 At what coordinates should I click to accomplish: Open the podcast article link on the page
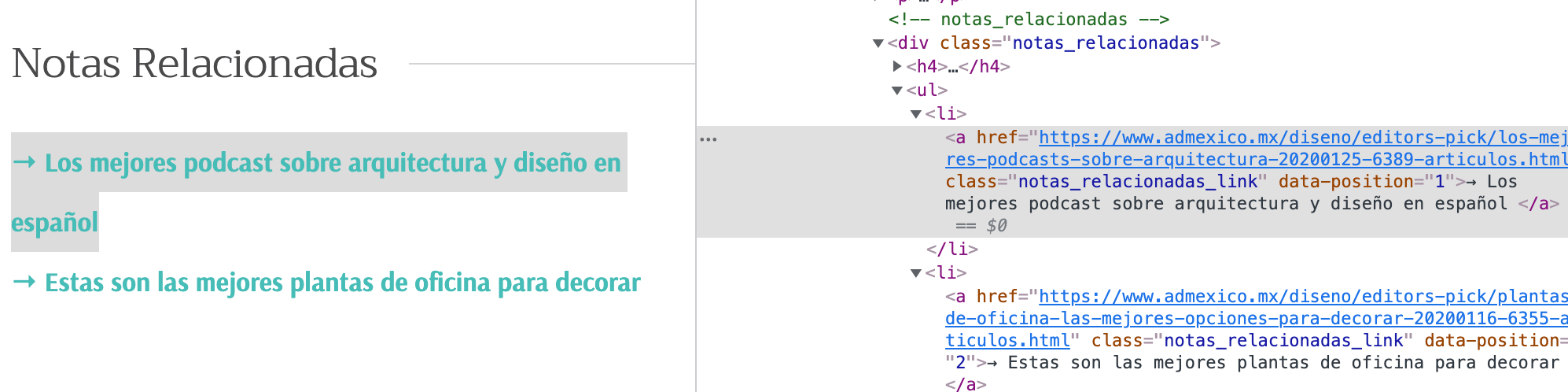tap(332, 163)
